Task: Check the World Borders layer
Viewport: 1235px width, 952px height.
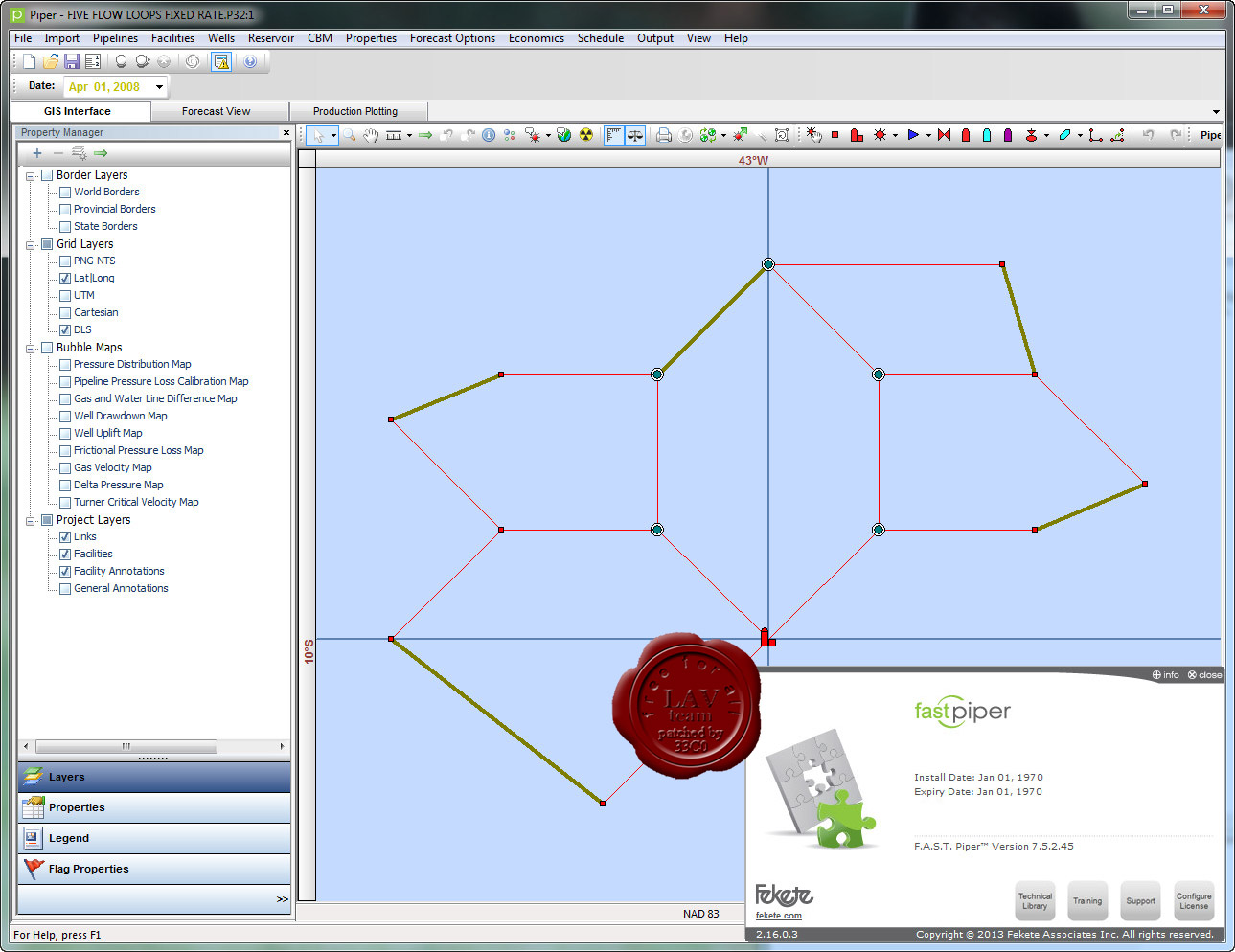Action: [x=65, y=193]
